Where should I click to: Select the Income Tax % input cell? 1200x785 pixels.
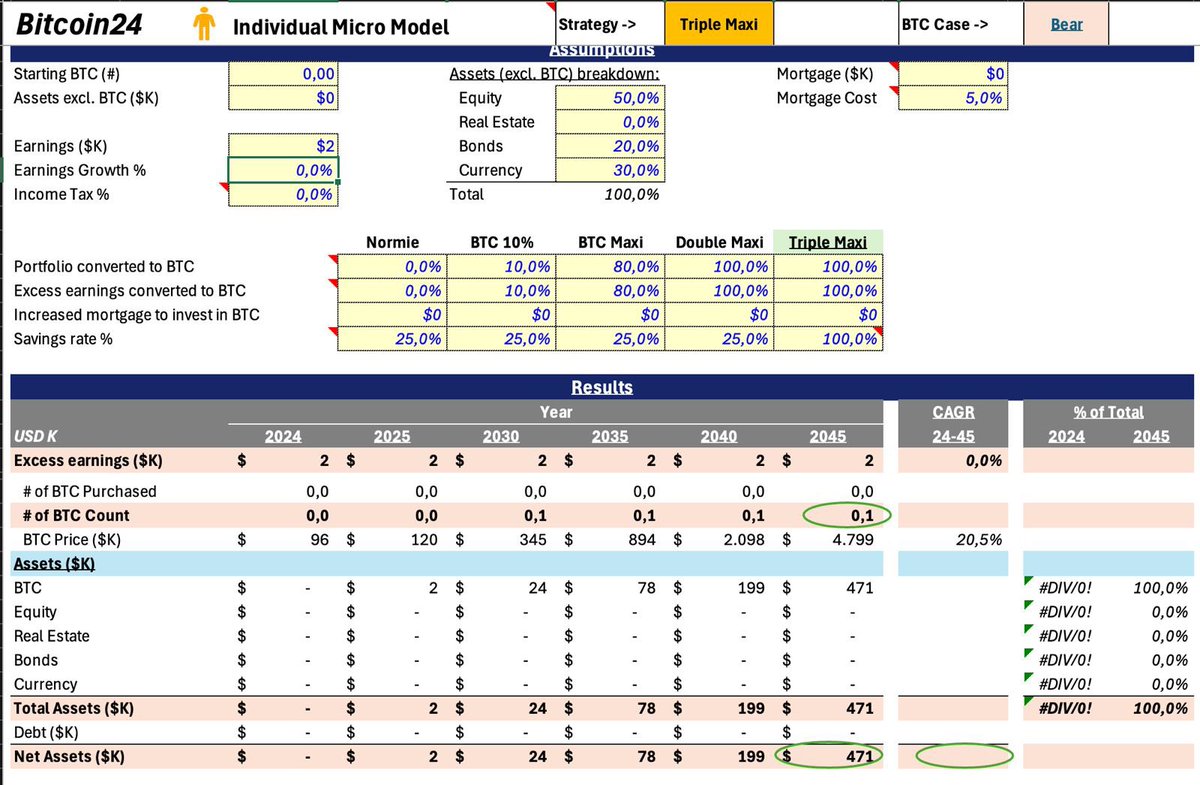point(284,194)
